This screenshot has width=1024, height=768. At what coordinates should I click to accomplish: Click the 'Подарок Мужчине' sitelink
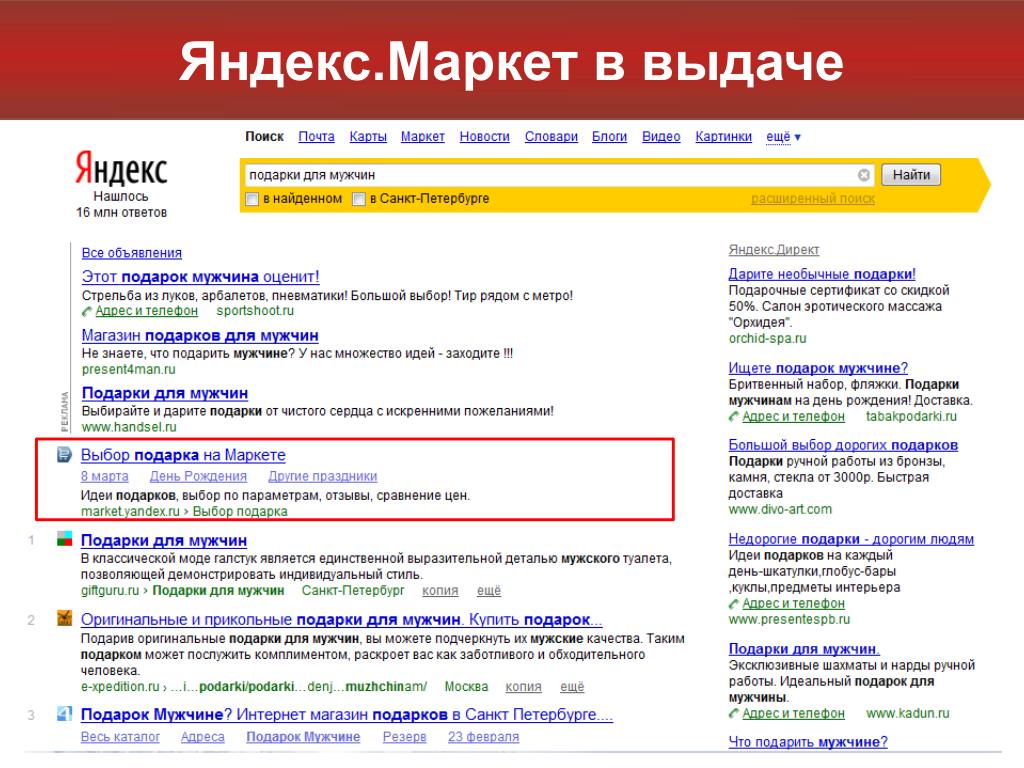click(x=303, y=737)
